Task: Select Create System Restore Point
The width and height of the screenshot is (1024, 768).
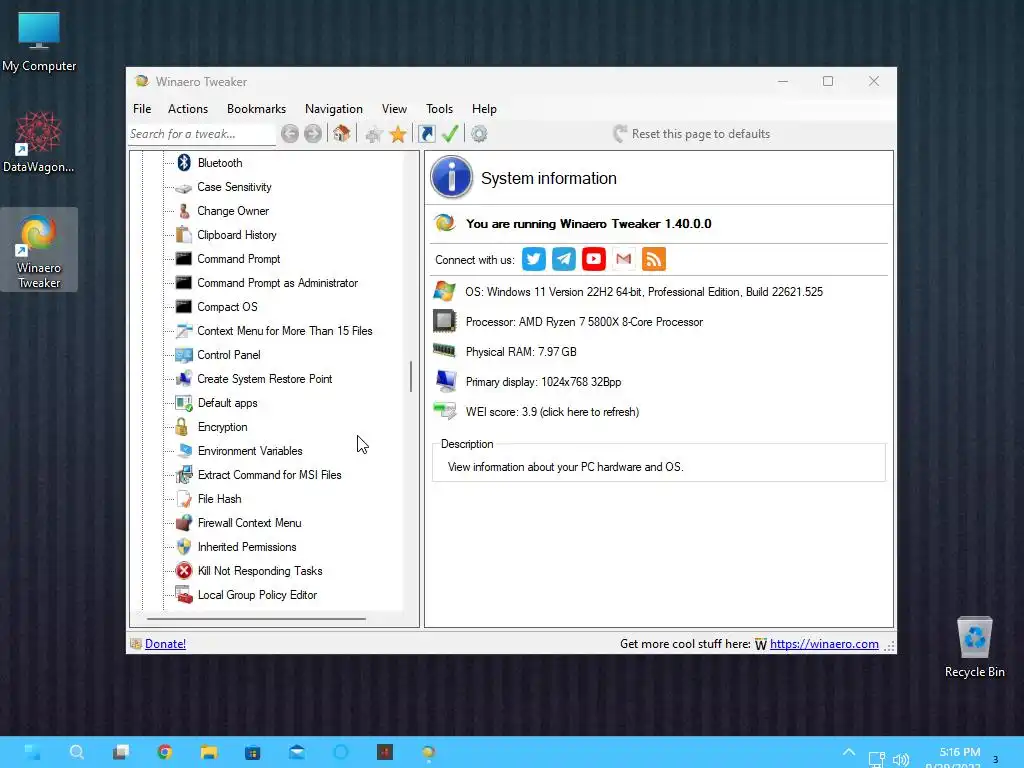Action: click(264, 379)
